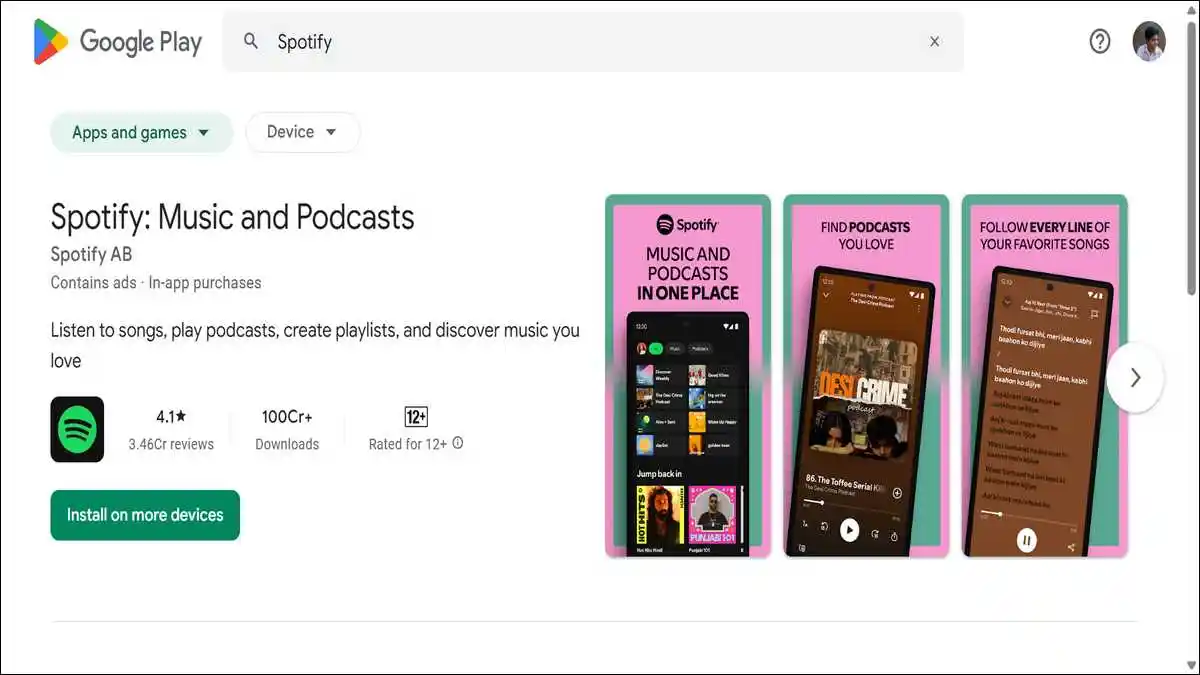Open the Music and Podcasts in One Place screenshot
Viewport: 1200px width, 675px height.
click(x=688, y=376)
